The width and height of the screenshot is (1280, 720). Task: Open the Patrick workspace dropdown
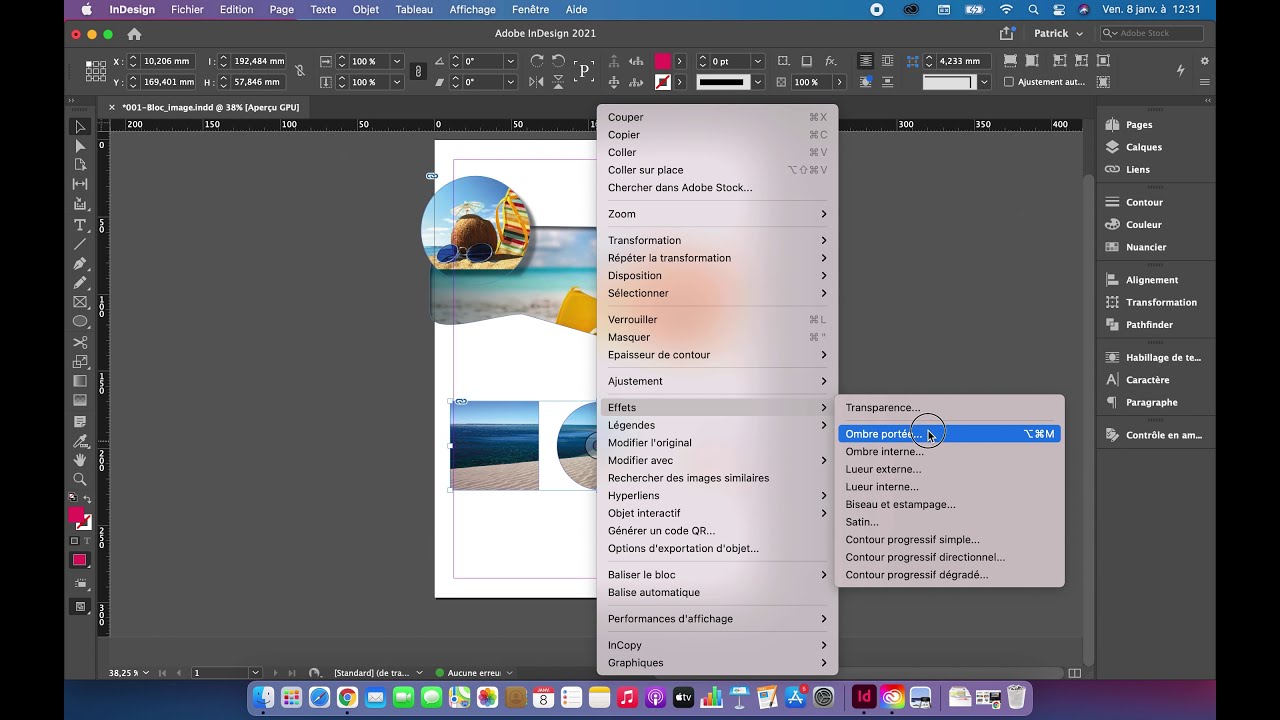click(1058, 33)
